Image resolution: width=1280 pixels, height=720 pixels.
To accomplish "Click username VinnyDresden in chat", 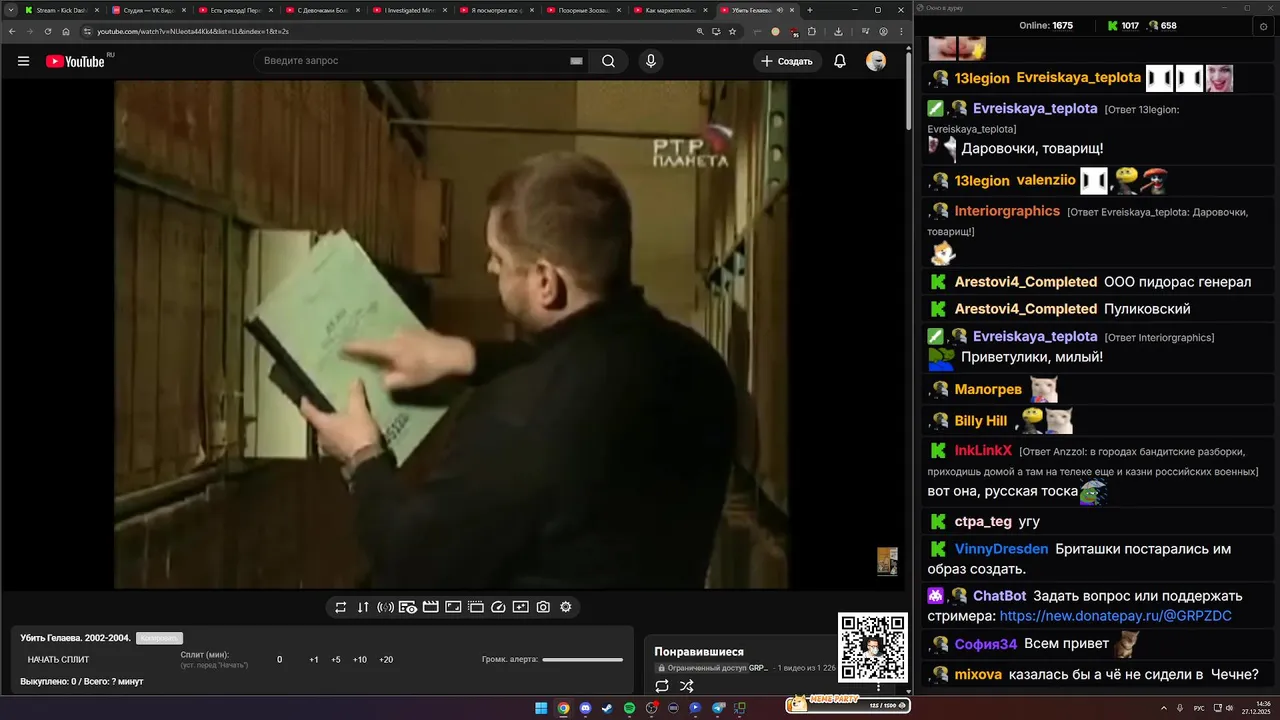I will coord(1001,549).
